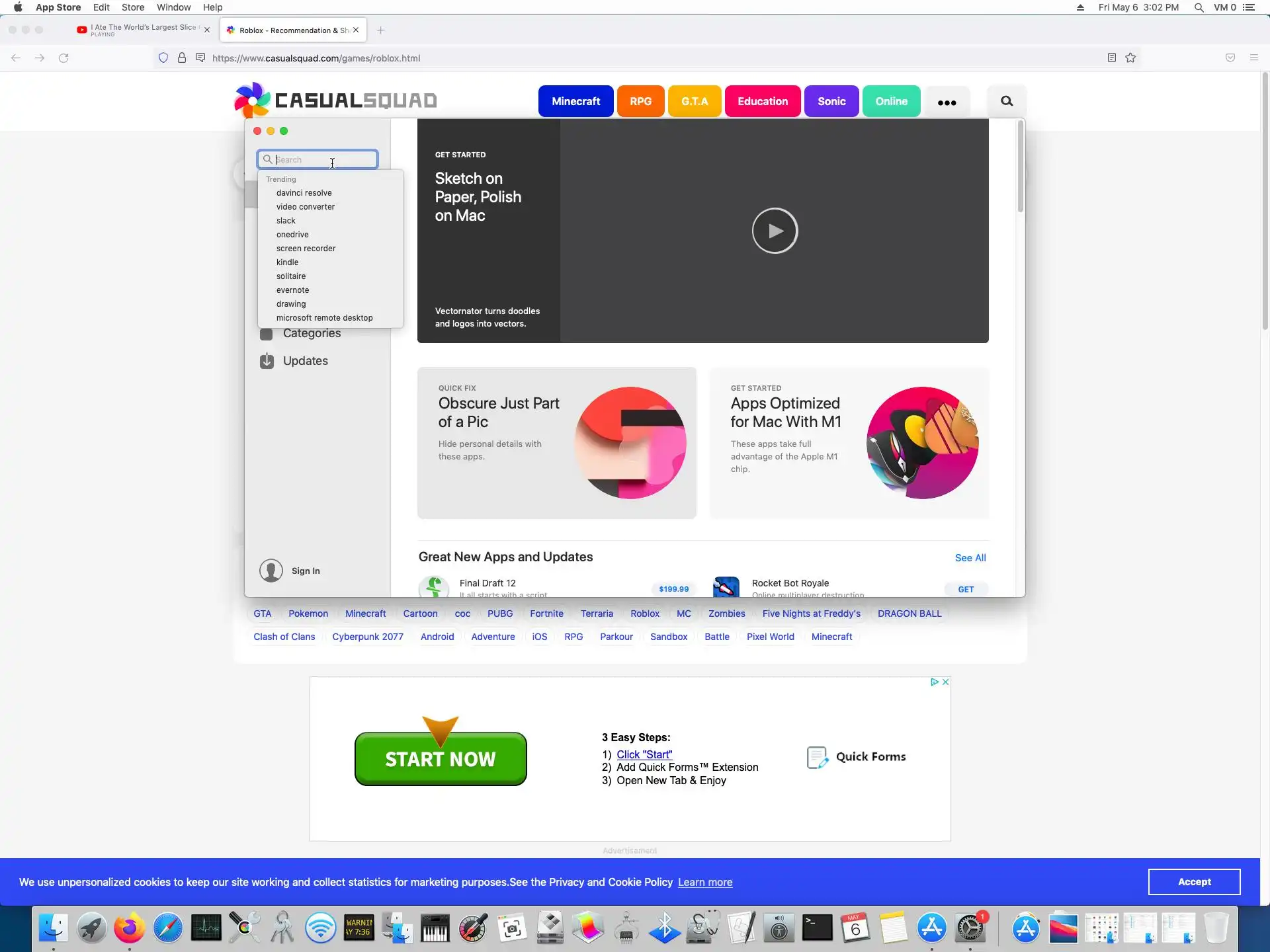Click See All for new apps
This screenshot has width=1270, height=952.
click(970, 558)
